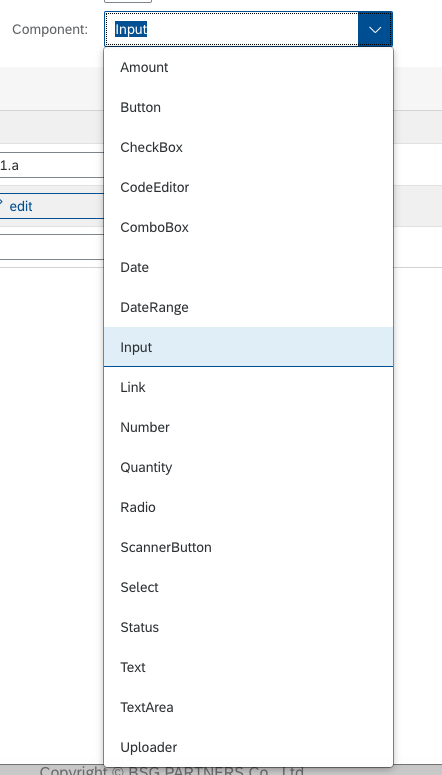Screen dimensions: 442x775
Task: Click the Component input field
Action: click(x=231, y=29)
